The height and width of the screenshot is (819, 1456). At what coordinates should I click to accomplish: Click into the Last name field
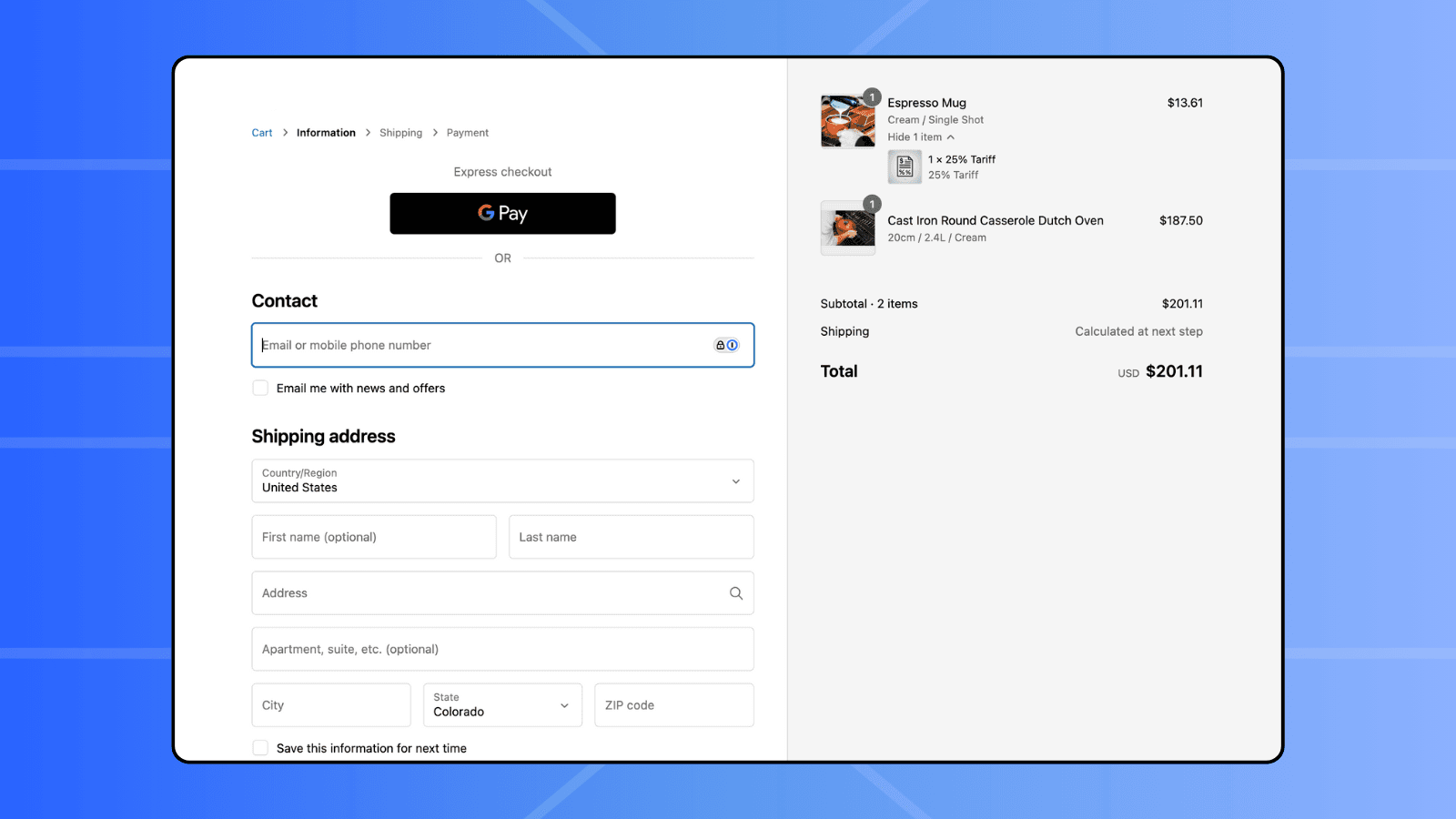pyautogui.click(x=631, y=537)
